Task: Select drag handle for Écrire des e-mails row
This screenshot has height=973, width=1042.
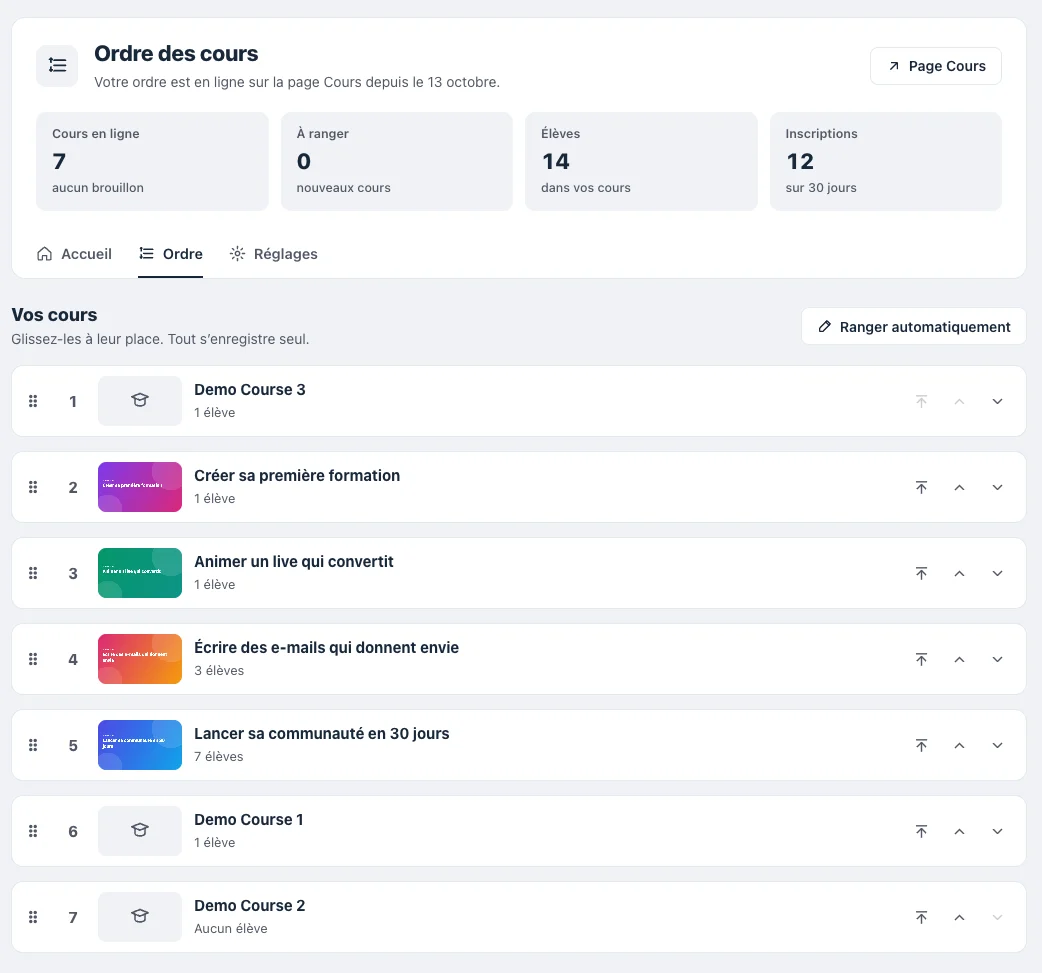Action: (33, 659)
